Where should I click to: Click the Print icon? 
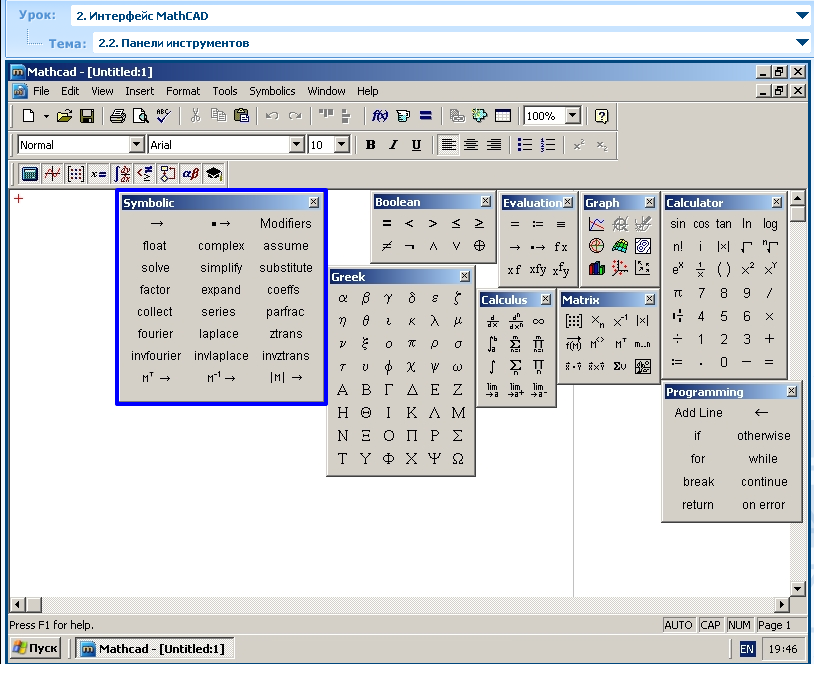tap(118, 116)
